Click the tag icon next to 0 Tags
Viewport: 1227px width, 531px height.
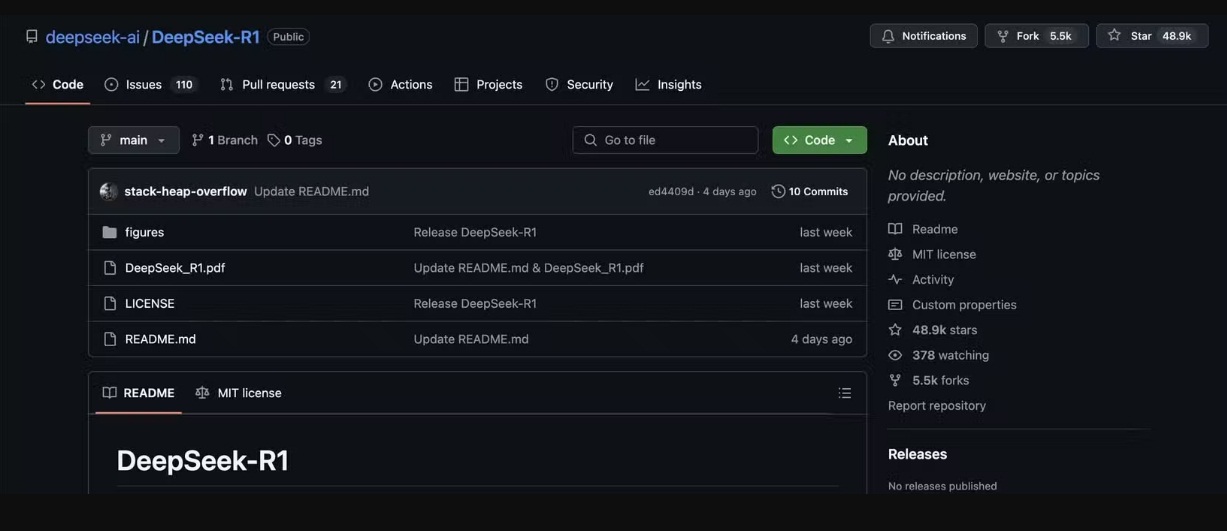tap(274, 140)
